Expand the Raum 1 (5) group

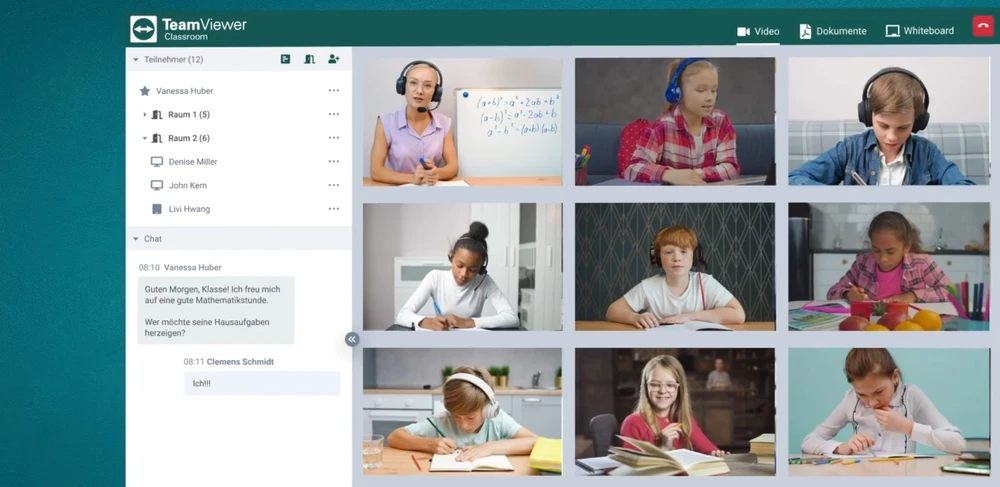point(145,115)
